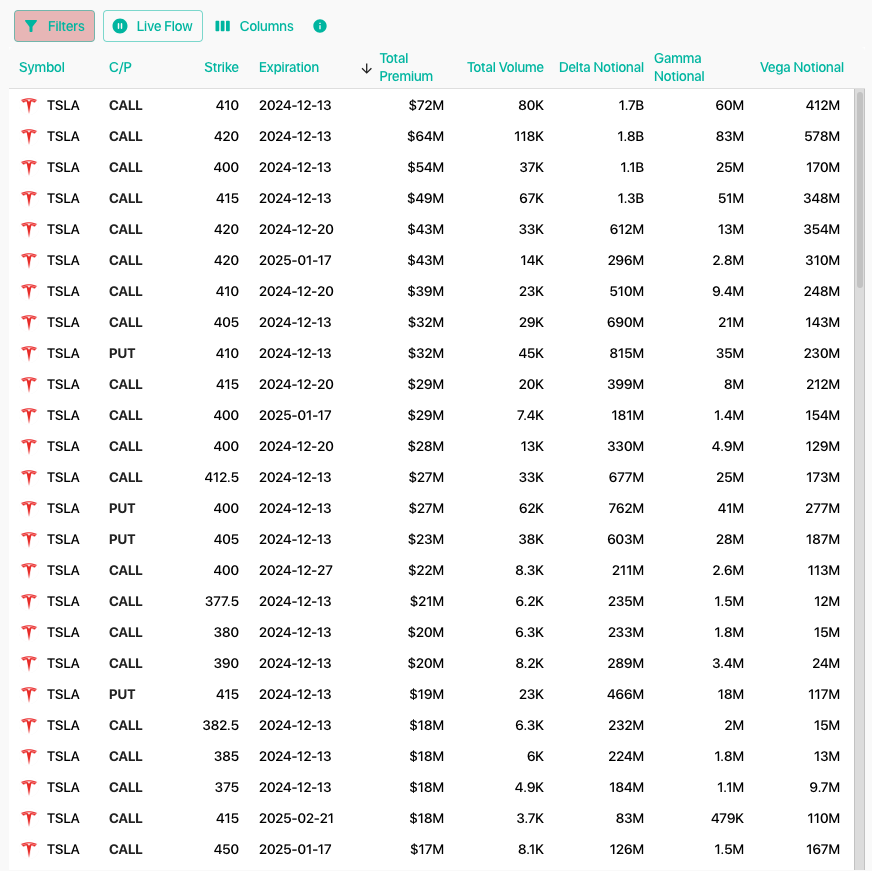Click the 382.5 strike value
This screenshot has width=872, height=871.
221,725
